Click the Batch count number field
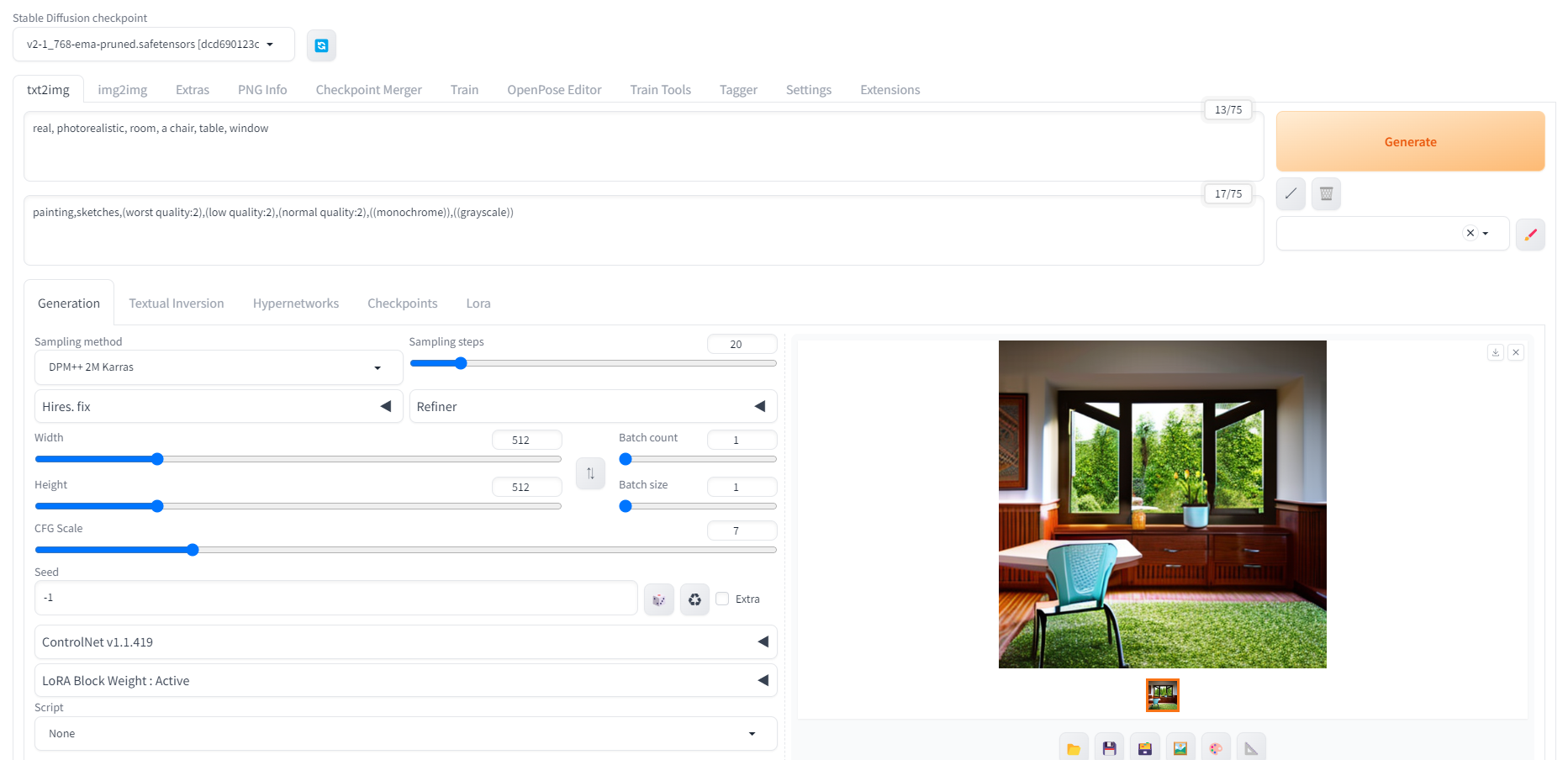This screenshot has height=760, width=1568. pos(742,440)
